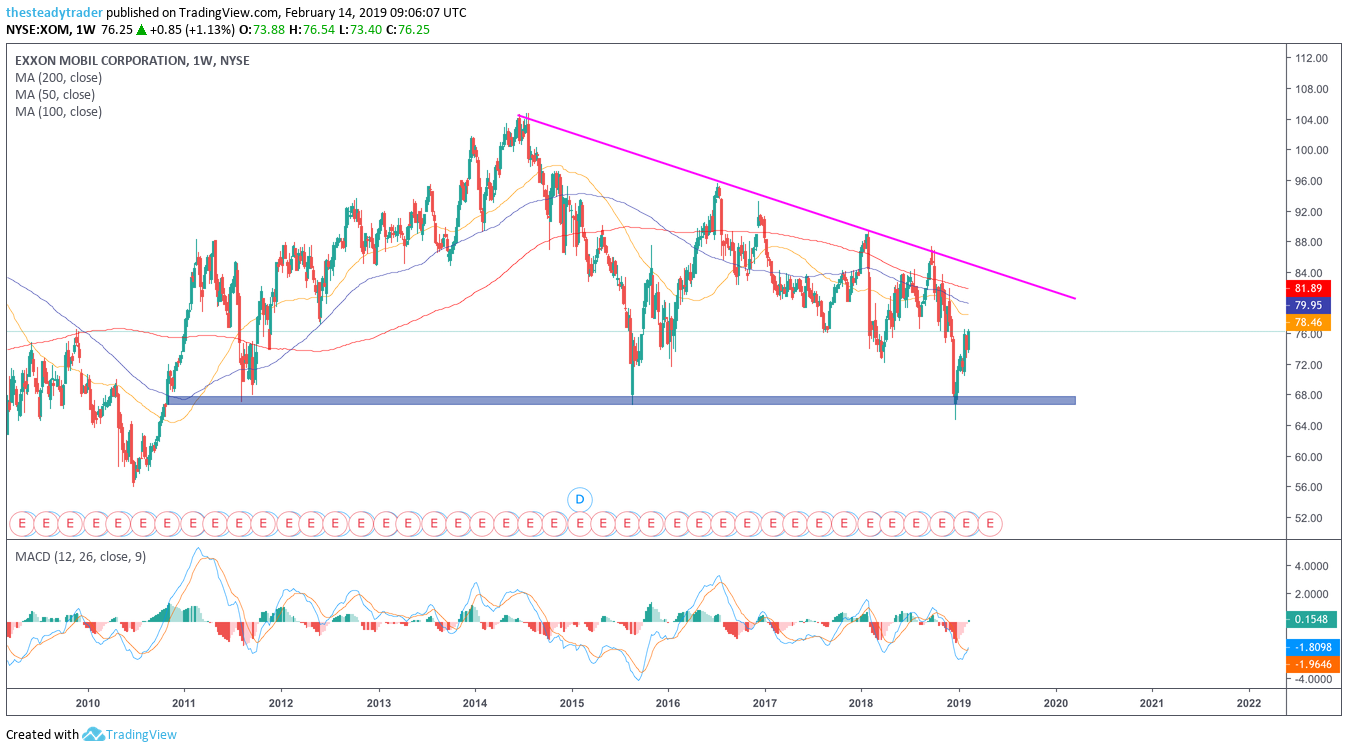
Task: Click the TradingView cloud logo icon
Action: [94, 734]
